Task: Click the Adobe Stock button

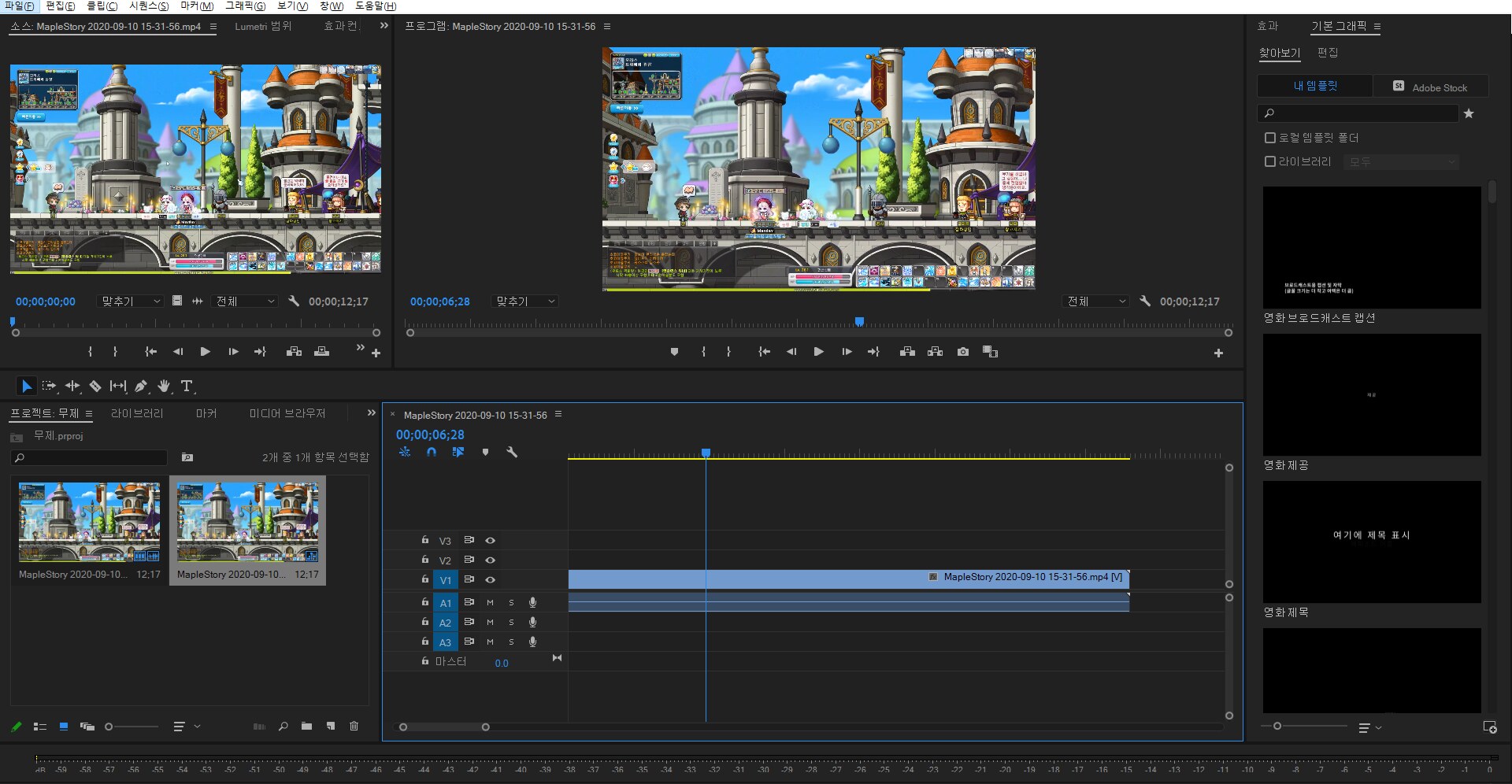Action: (x=1430, y=87)
